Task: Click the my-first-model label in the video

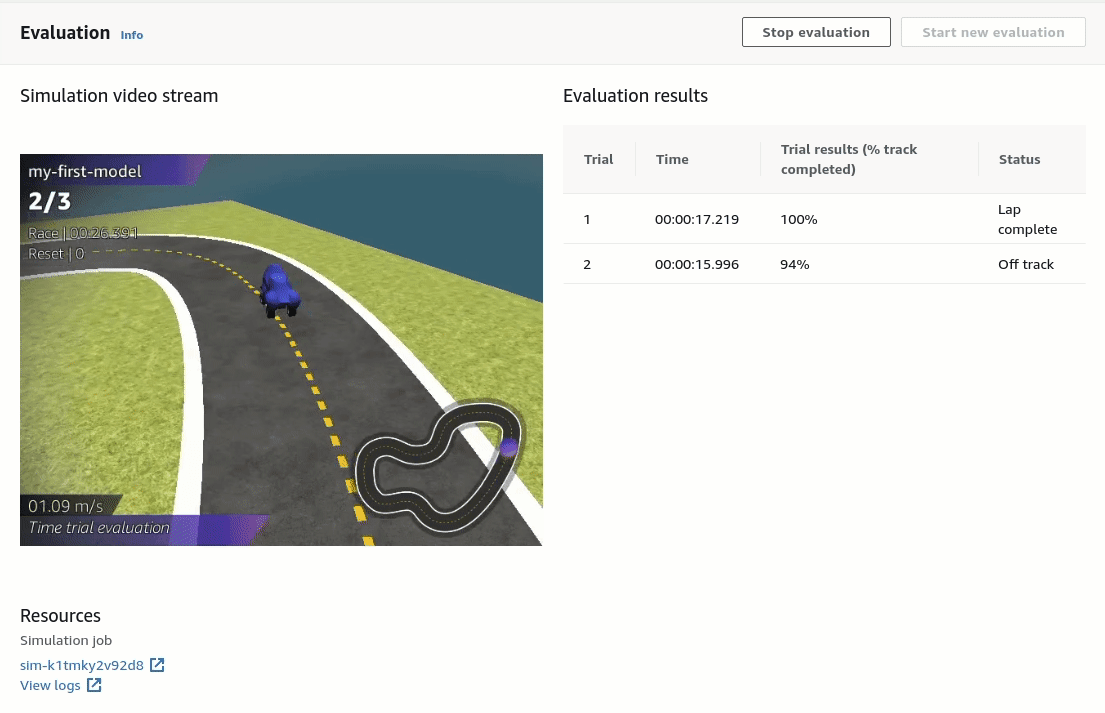Action: pyautogui.click(x=85, y=171)
